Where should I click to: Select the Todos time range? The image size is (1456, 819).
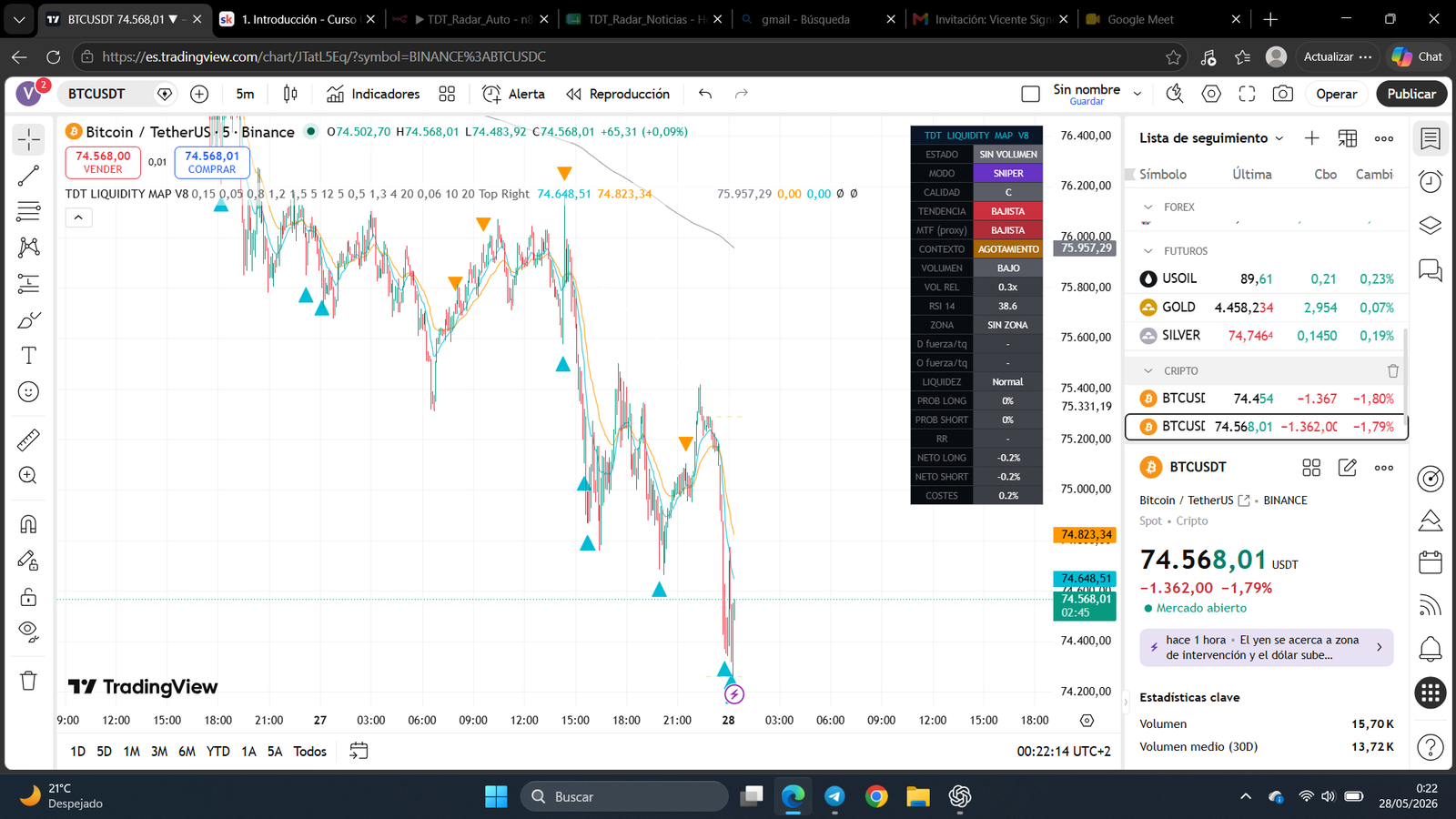click(x=309, y=752)
